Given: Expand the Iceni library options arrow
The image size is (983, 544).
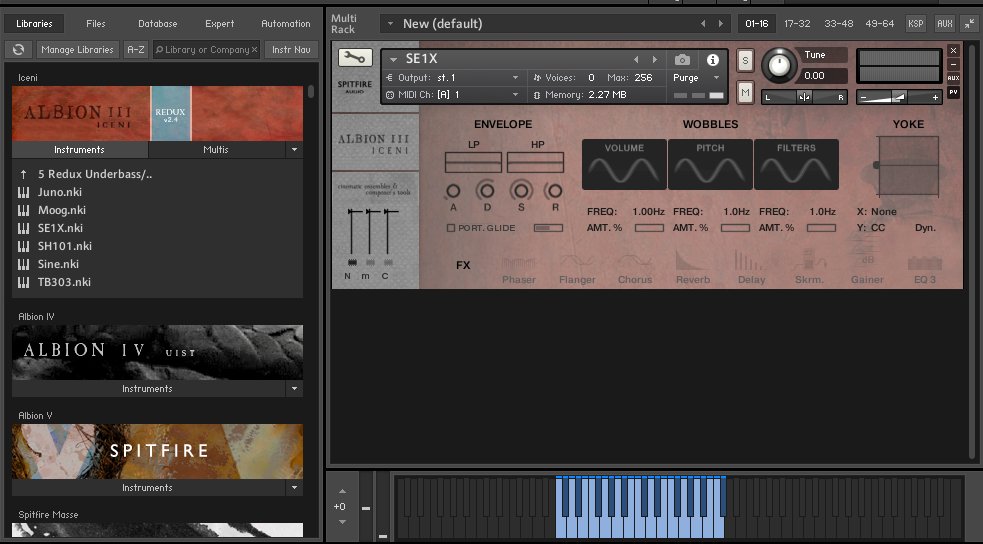Looking at the screenshot, I should [294, 150].
